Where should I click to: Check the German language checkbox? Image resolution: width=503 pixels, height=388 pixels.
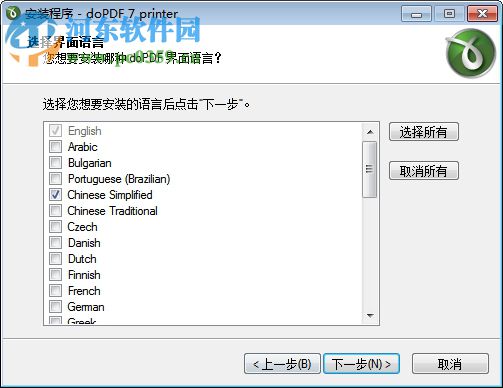pyautogui.click(x=55, y=306)
